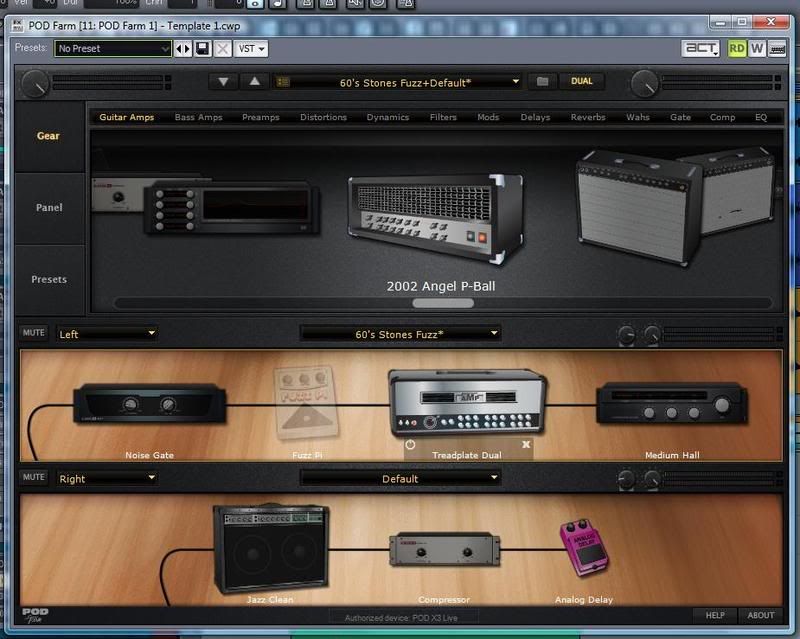
Task: Open the Distortions tab
Action: [x=323, y=117]
